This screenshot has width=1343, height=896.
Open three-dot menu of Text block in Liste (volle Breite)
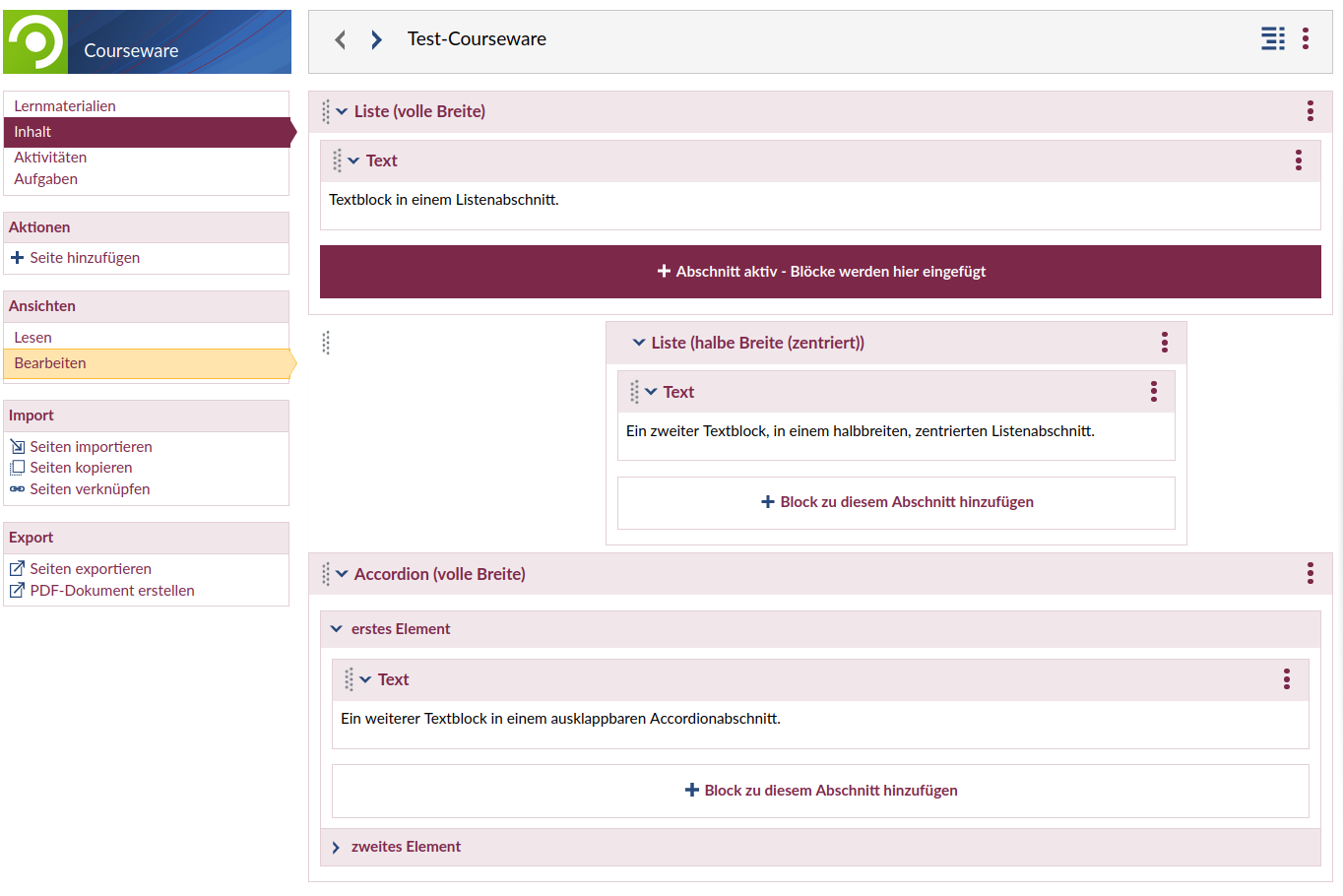tap(1299, 160)
